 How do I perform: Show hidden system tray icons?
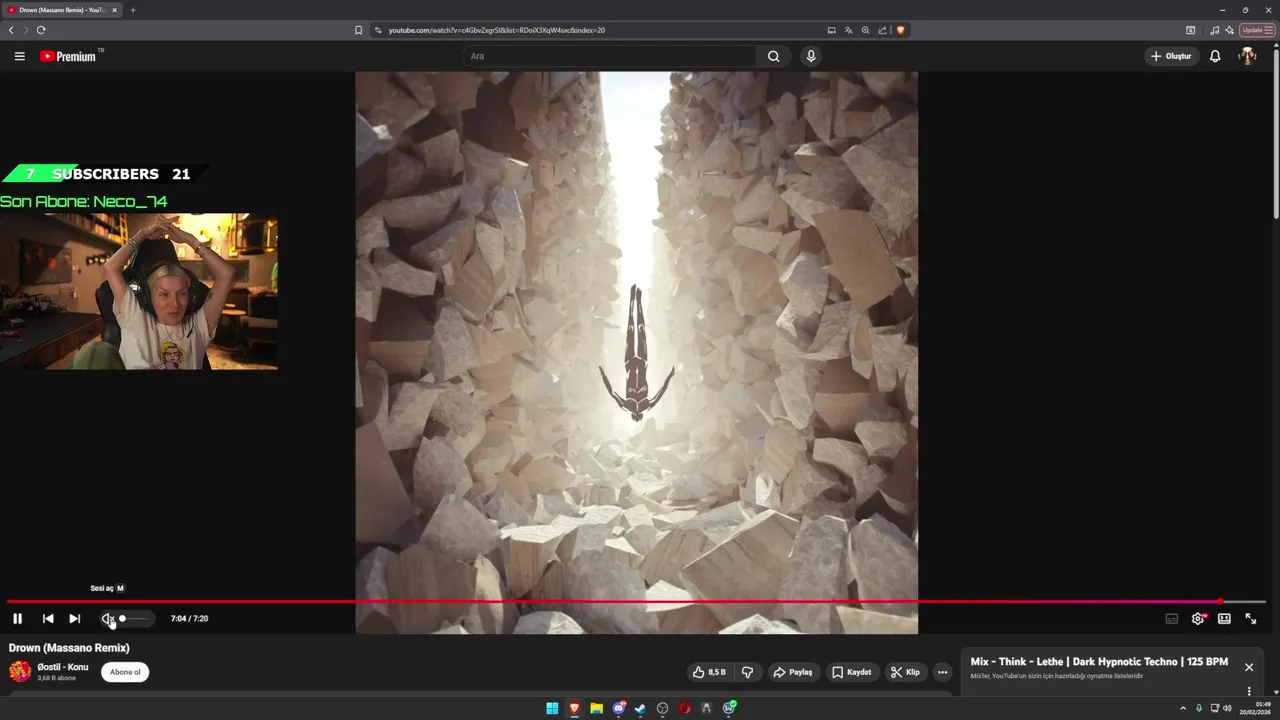[x=1183, y=708]
